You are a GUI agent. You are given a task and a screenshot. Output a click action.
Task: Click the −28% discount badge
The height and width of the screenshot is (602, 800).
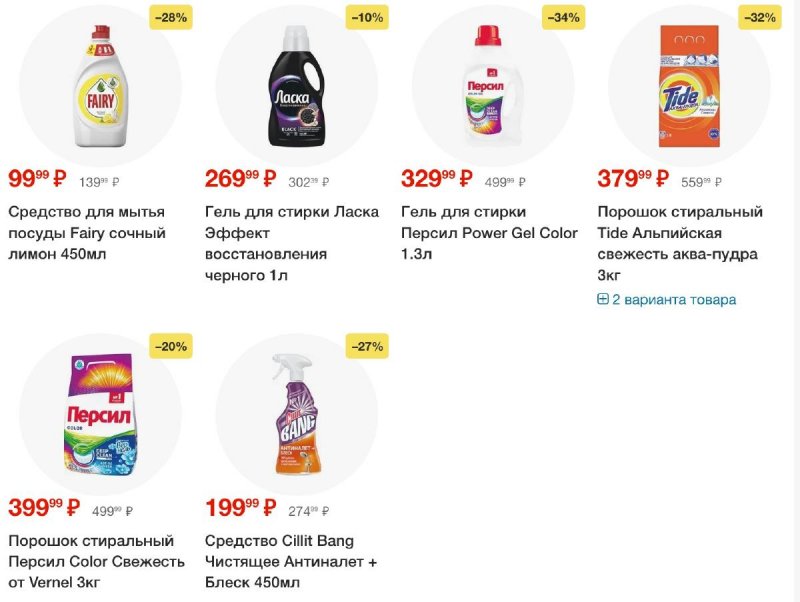171,18
